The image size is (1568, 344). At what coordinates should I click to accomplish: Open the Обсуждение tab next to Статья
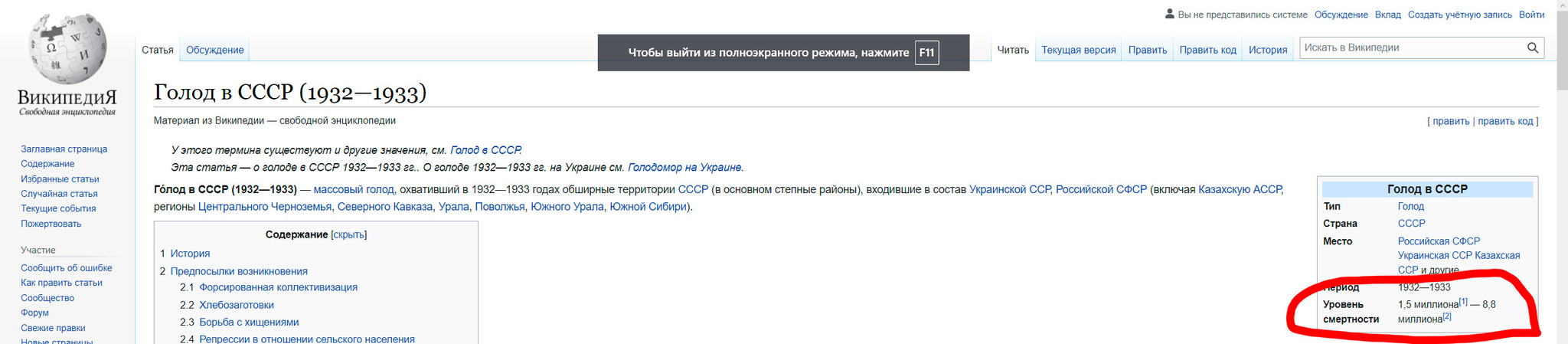(x=215, y=50)
